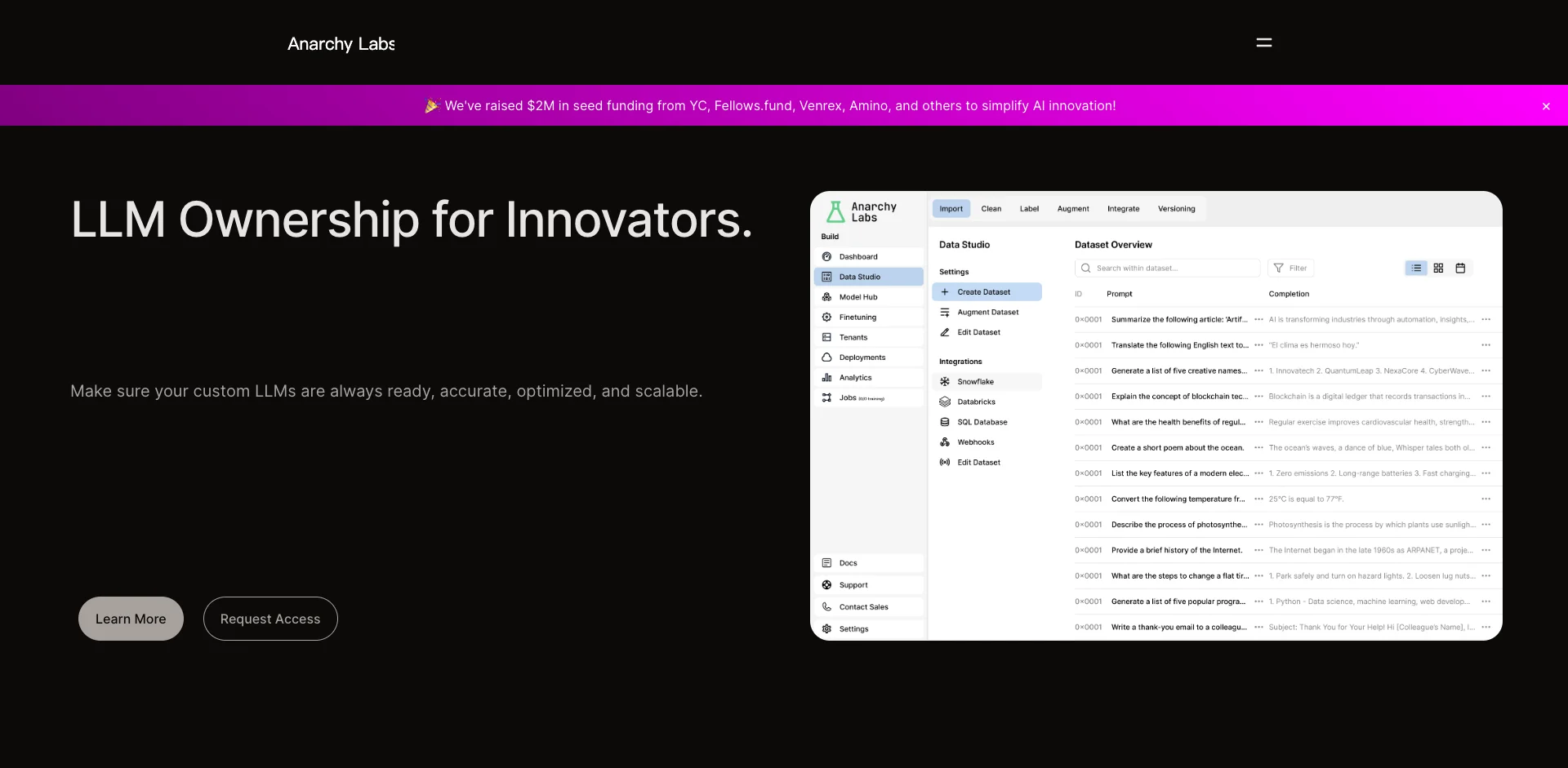Open the Augment tab
Image resolution: width=1568 pixels, height=768 pixels.
(1073, 209)
